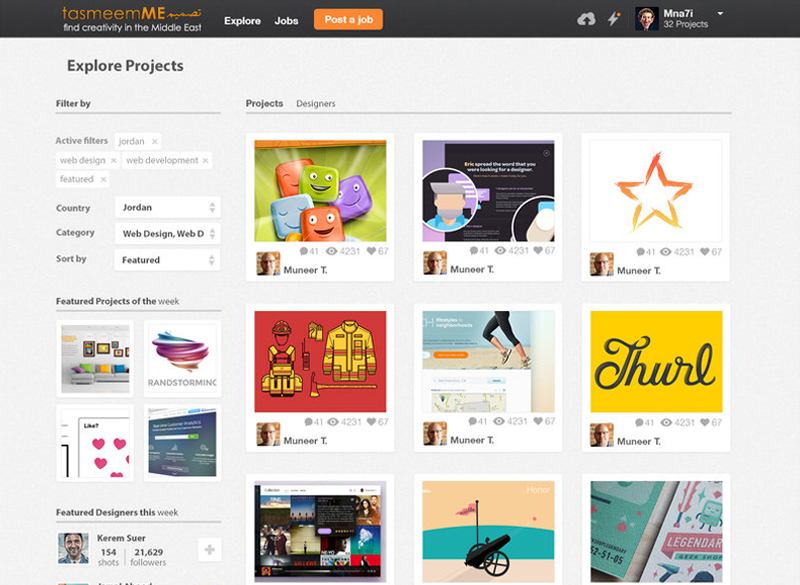Open the lightning bolt activity icon
The width and height of the screenshot is (800, 585).
coord(614,19)
